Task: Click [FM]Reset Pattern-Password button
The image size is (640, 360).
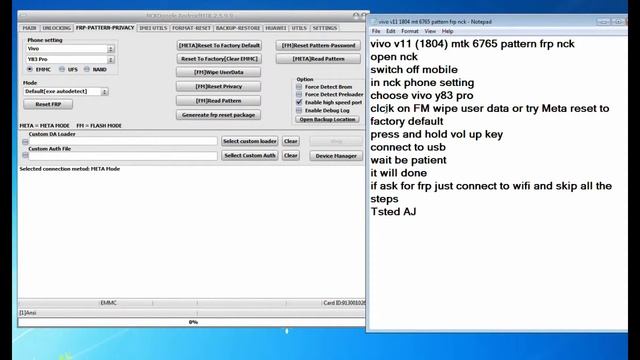Action: tap(318, 46)
